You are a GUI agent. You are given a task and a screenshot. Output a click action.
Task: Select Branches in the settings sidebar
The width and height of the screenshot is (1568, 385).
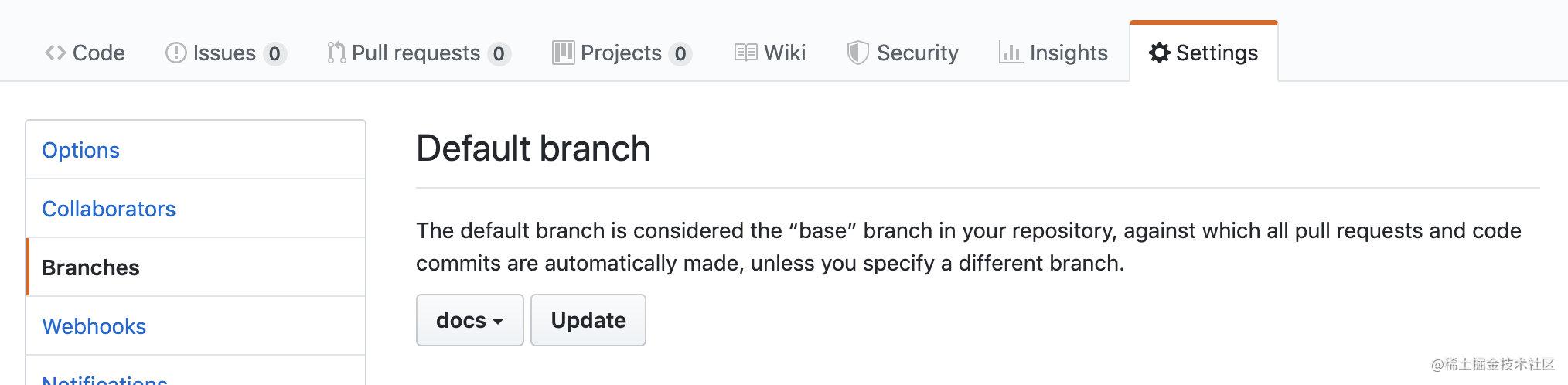196,267
